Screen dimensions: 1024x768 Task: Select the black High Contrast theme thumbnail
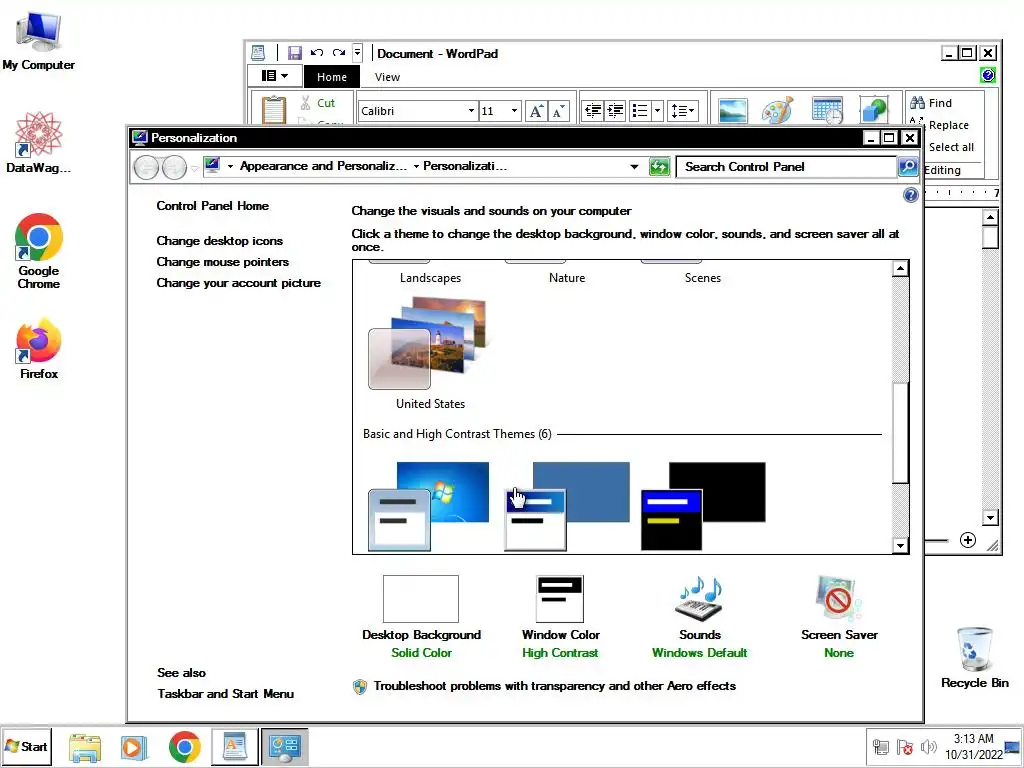(703, 506)
